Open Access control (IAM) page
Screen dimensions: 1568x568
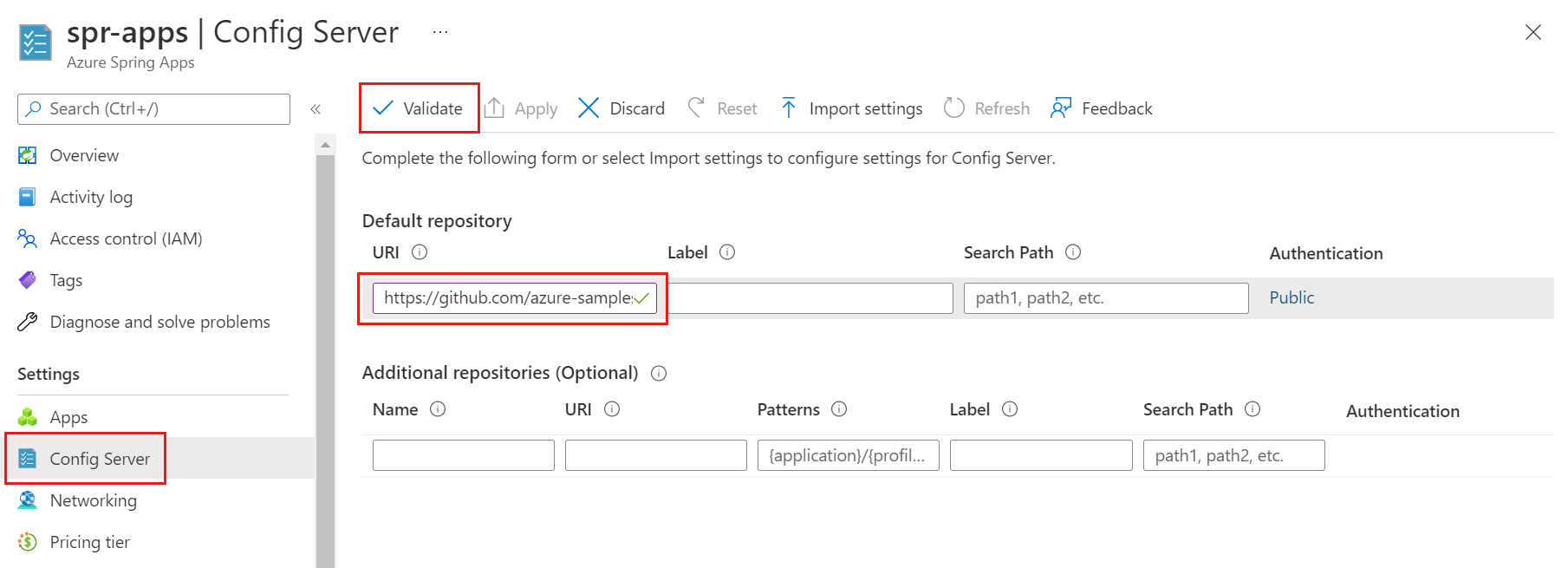(x=126, y=238)
